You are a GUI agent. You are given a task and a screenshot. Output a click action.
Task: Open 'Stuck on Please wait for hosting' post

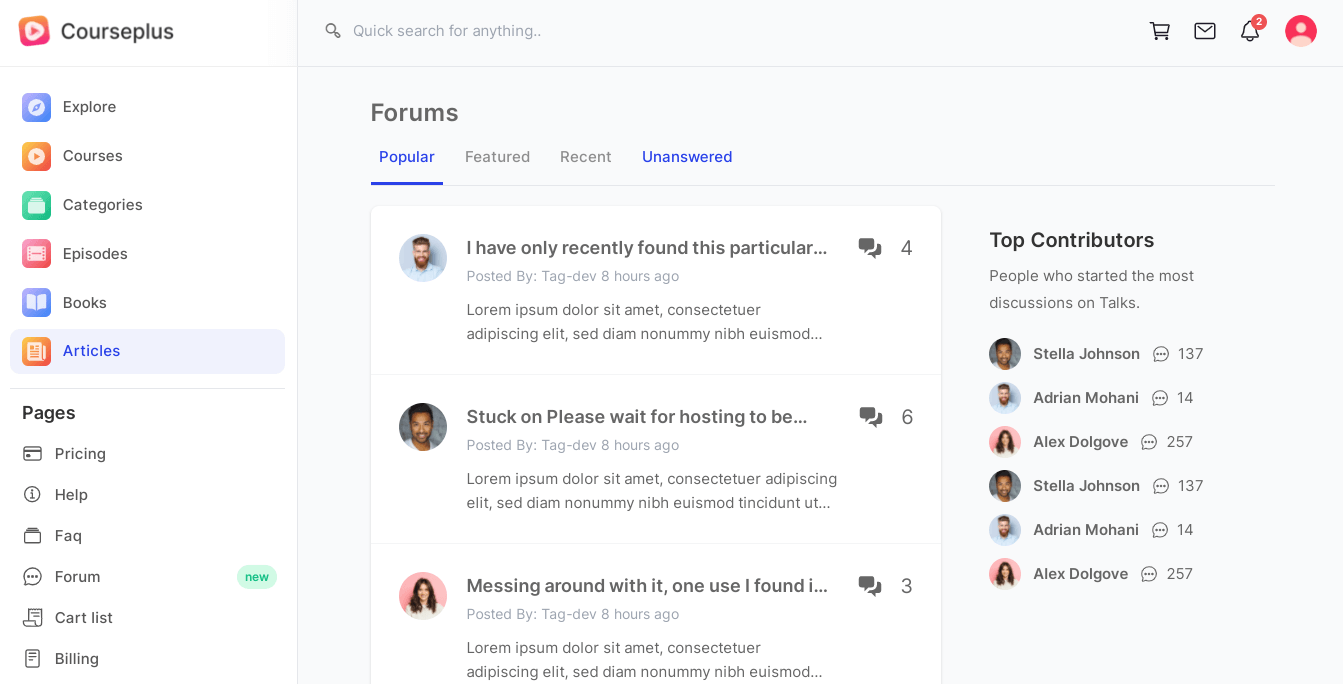636,417
